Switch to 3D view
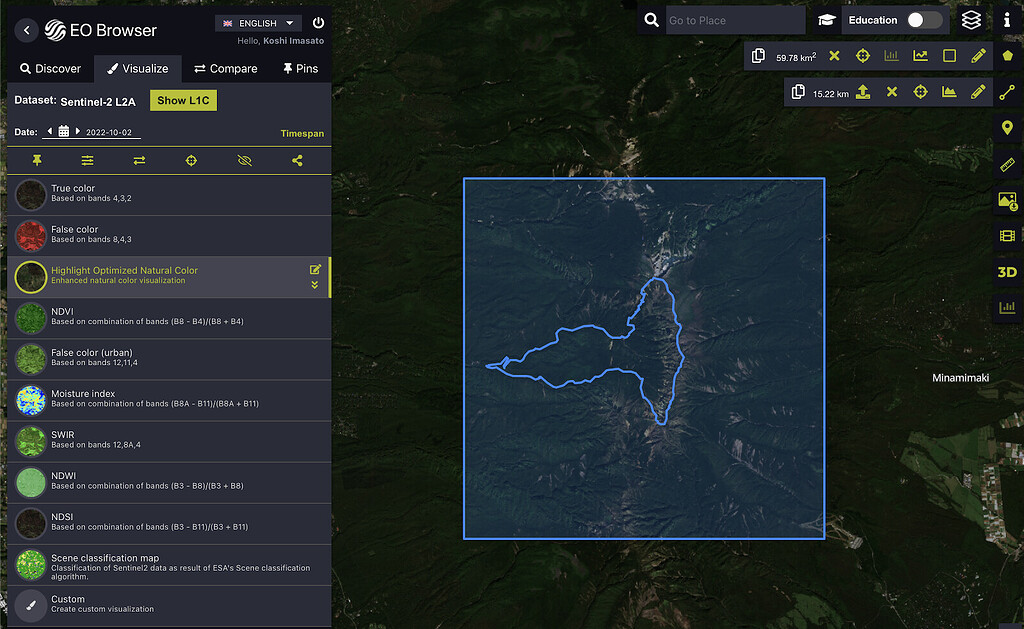1024x629 pixels. [1008, 271]
